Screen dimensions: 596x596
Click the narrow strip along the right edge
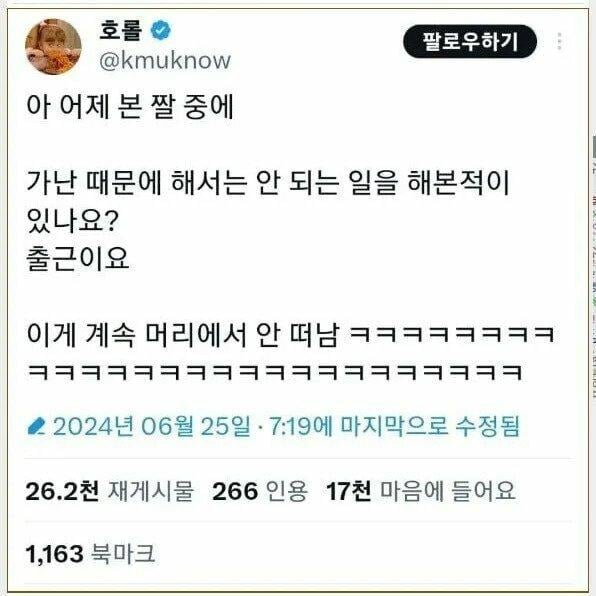pos(593,266)
